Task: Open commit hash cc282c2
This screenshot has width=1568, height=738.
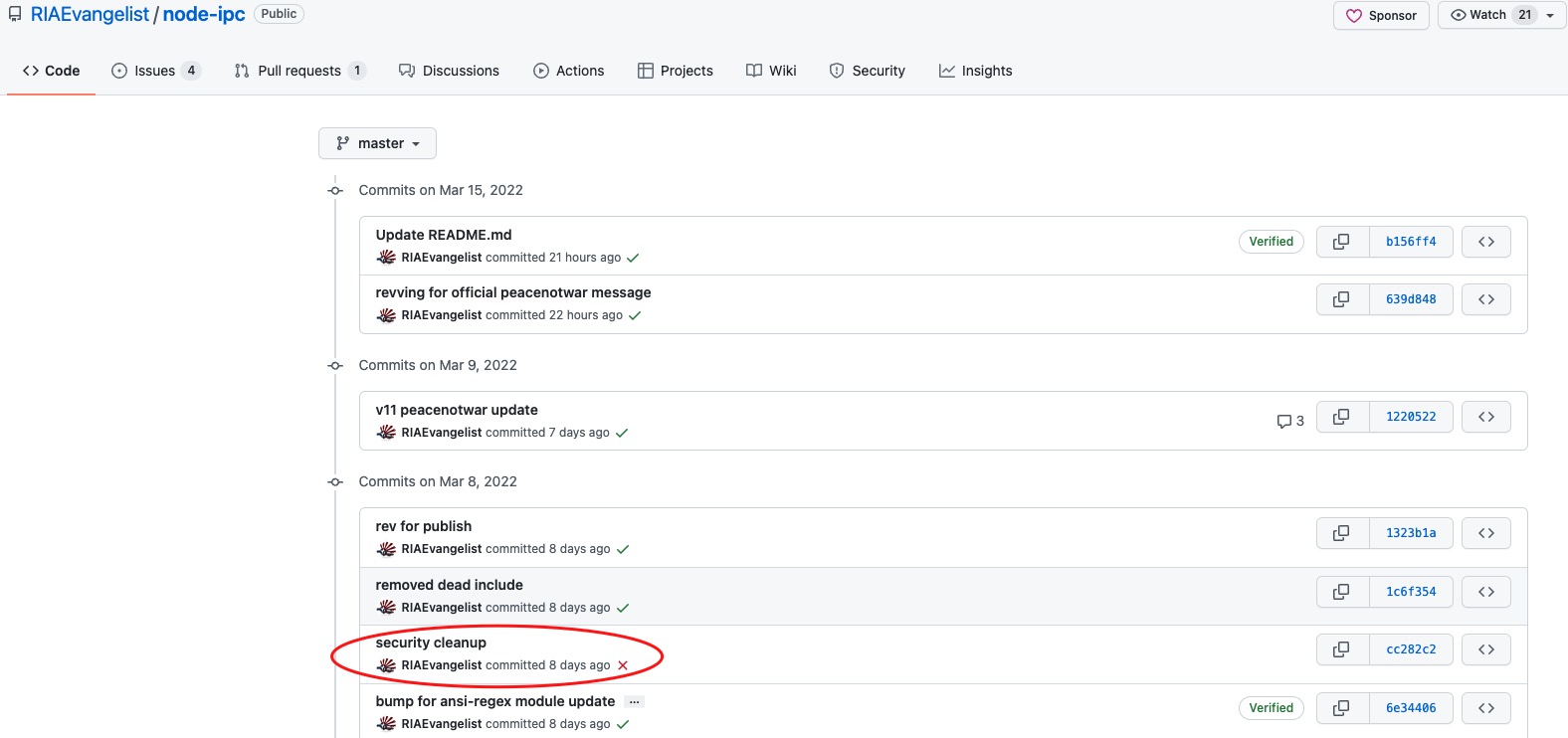Action: pyautogui.click(x=1411, y=649)
